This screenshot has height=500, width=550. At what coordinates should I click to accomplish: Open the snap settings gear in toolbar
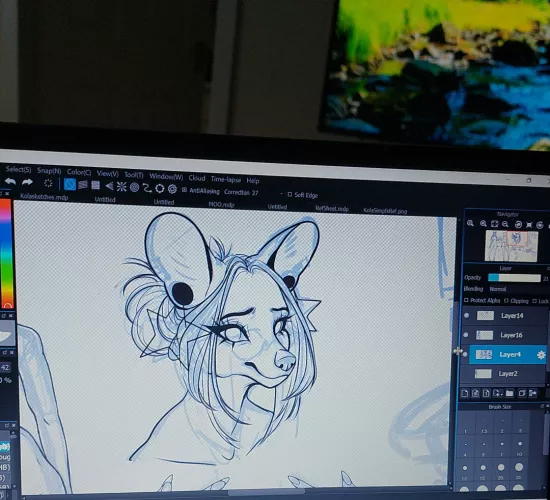tap(172, 189)
